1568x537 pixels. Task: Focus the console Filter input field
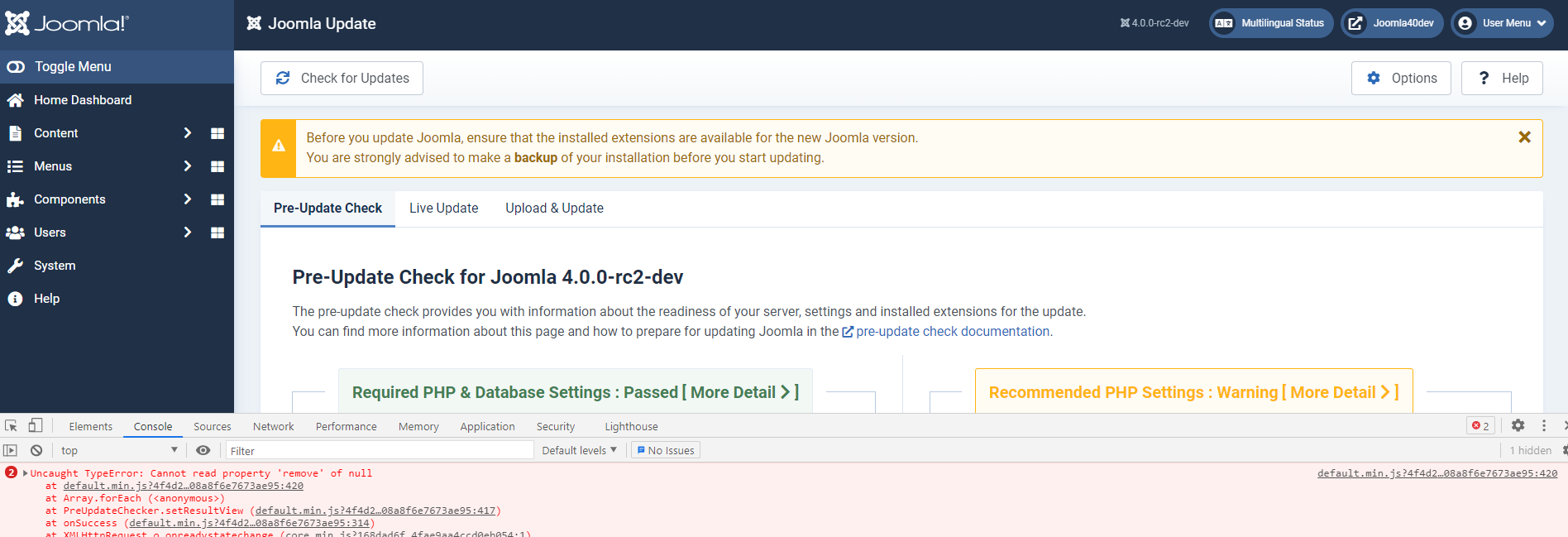click(x=380, y=451)
